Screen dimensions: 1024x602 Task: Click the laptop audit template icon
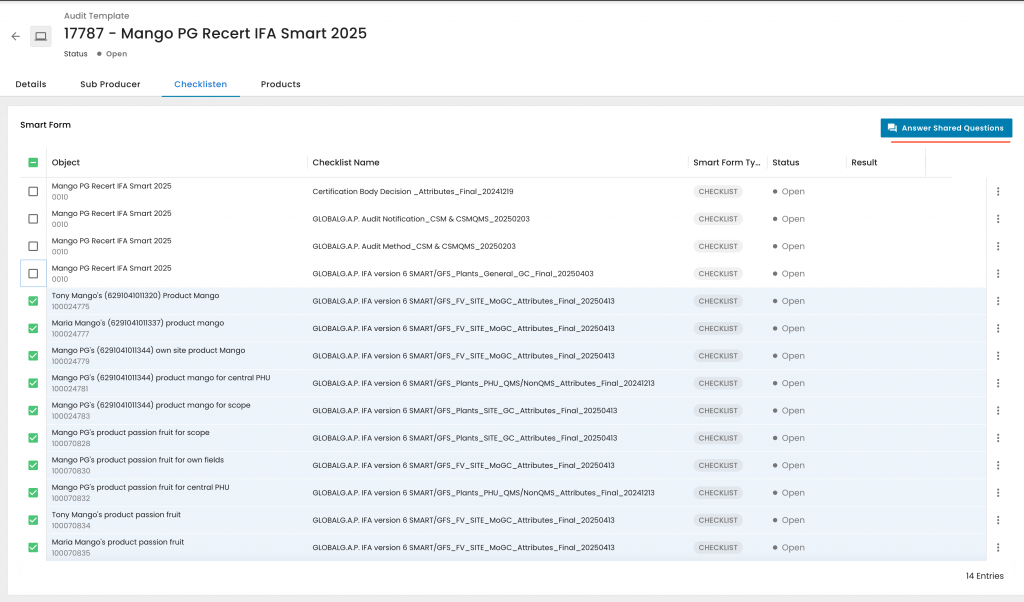(x=41, y=36)
